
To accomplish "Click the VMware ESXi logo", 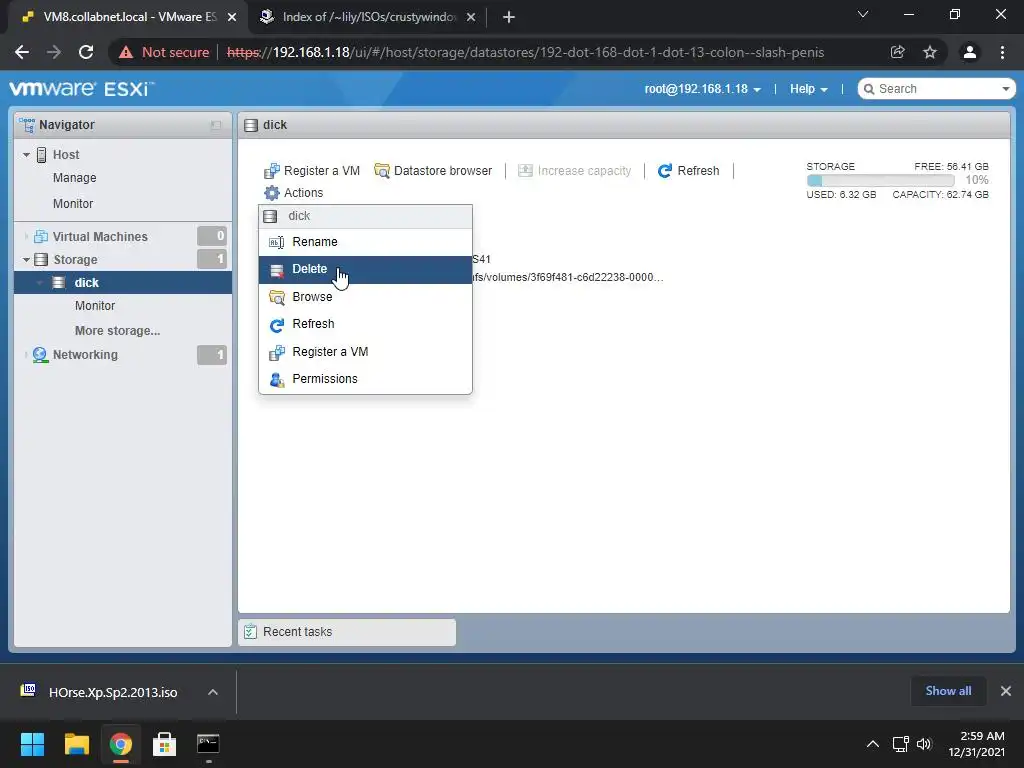I will [x=82, y=89].
